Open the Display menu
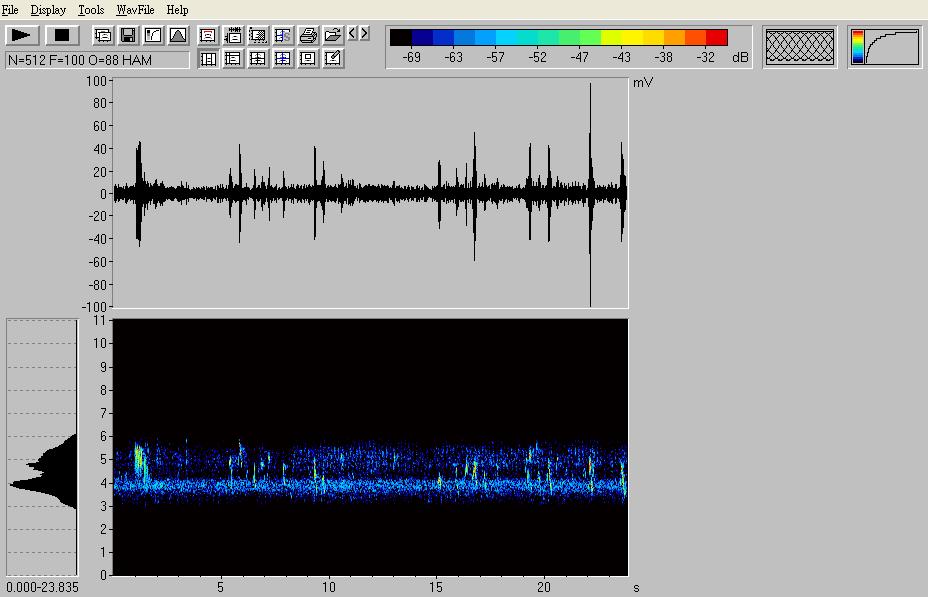The height and width of the screenshot is (597, 928). coord(48,10)
